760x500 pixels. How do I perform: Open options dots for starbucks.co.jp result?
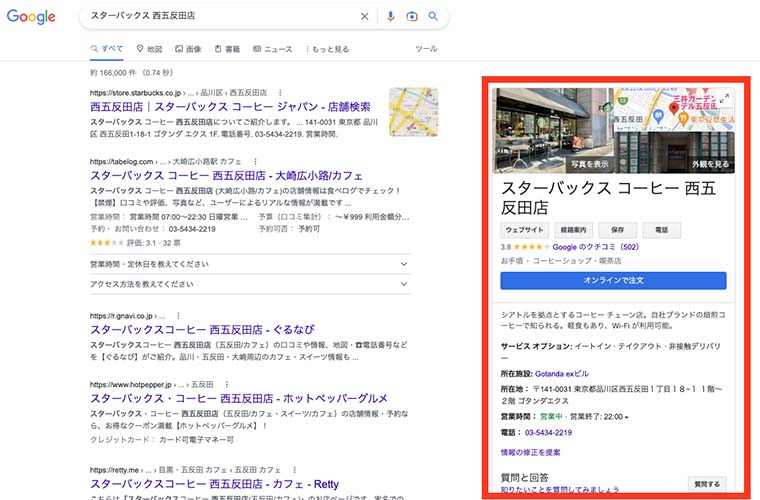(280, 93)
